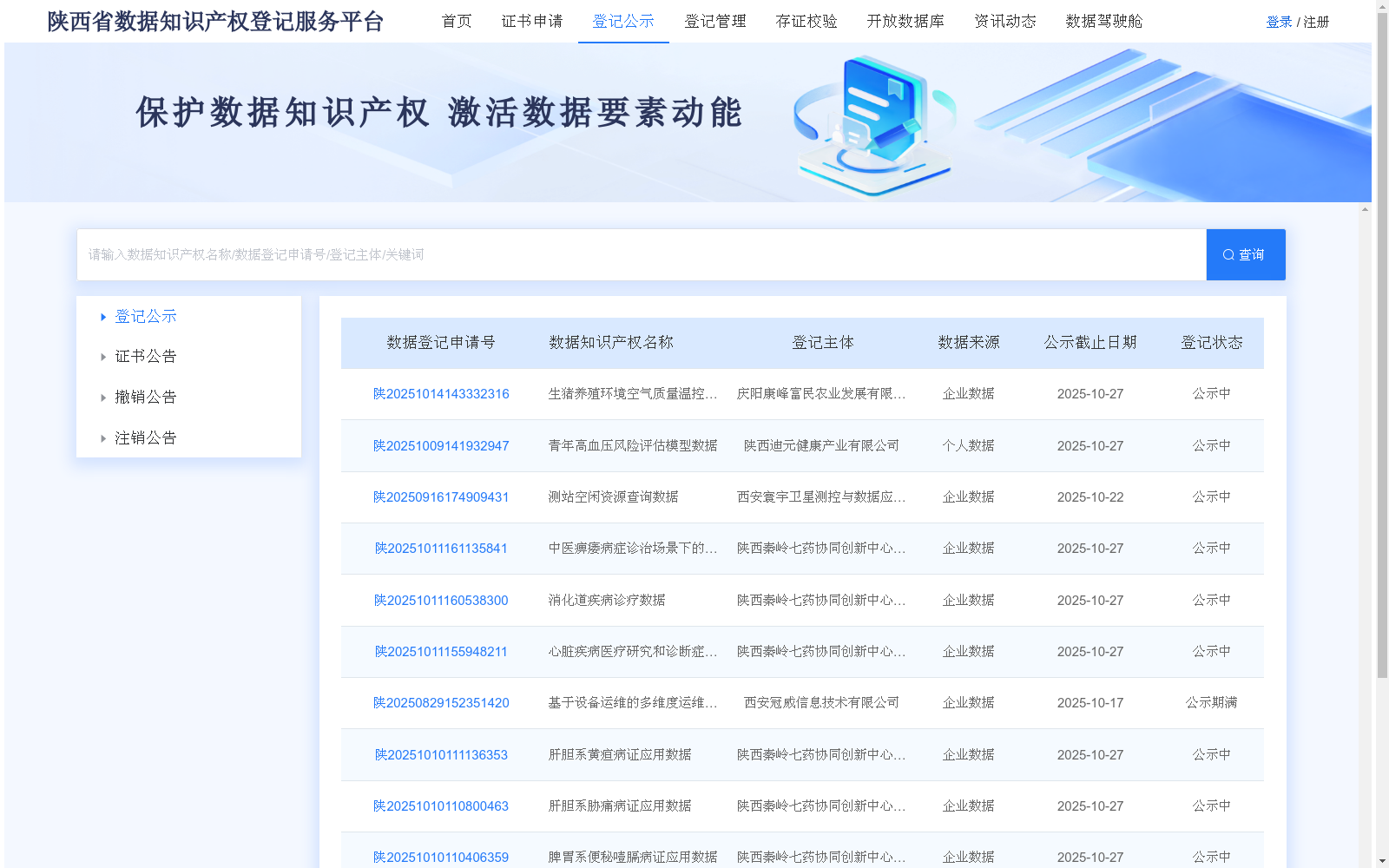Click the magnifier icon in the 查询 button
Screen dimensions: 1389x868
coord(1228,255)
